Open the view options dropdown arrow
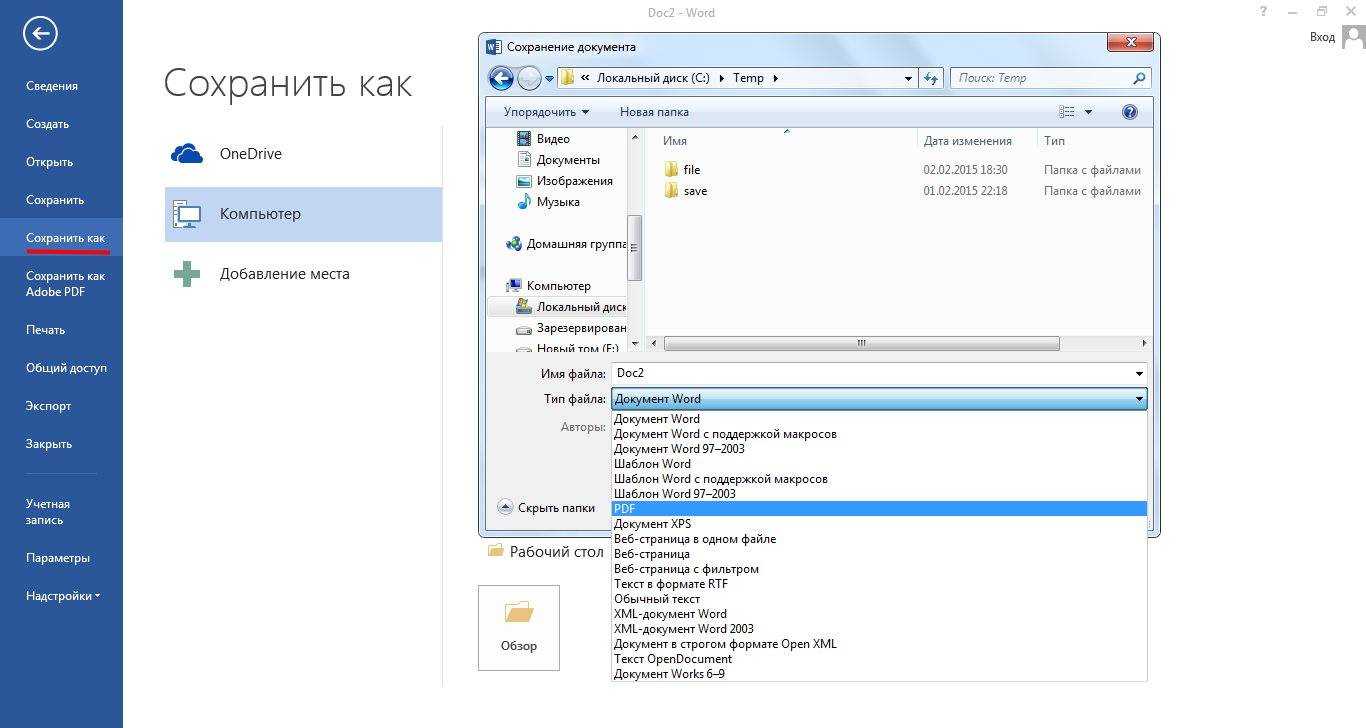 point(1089,112)
